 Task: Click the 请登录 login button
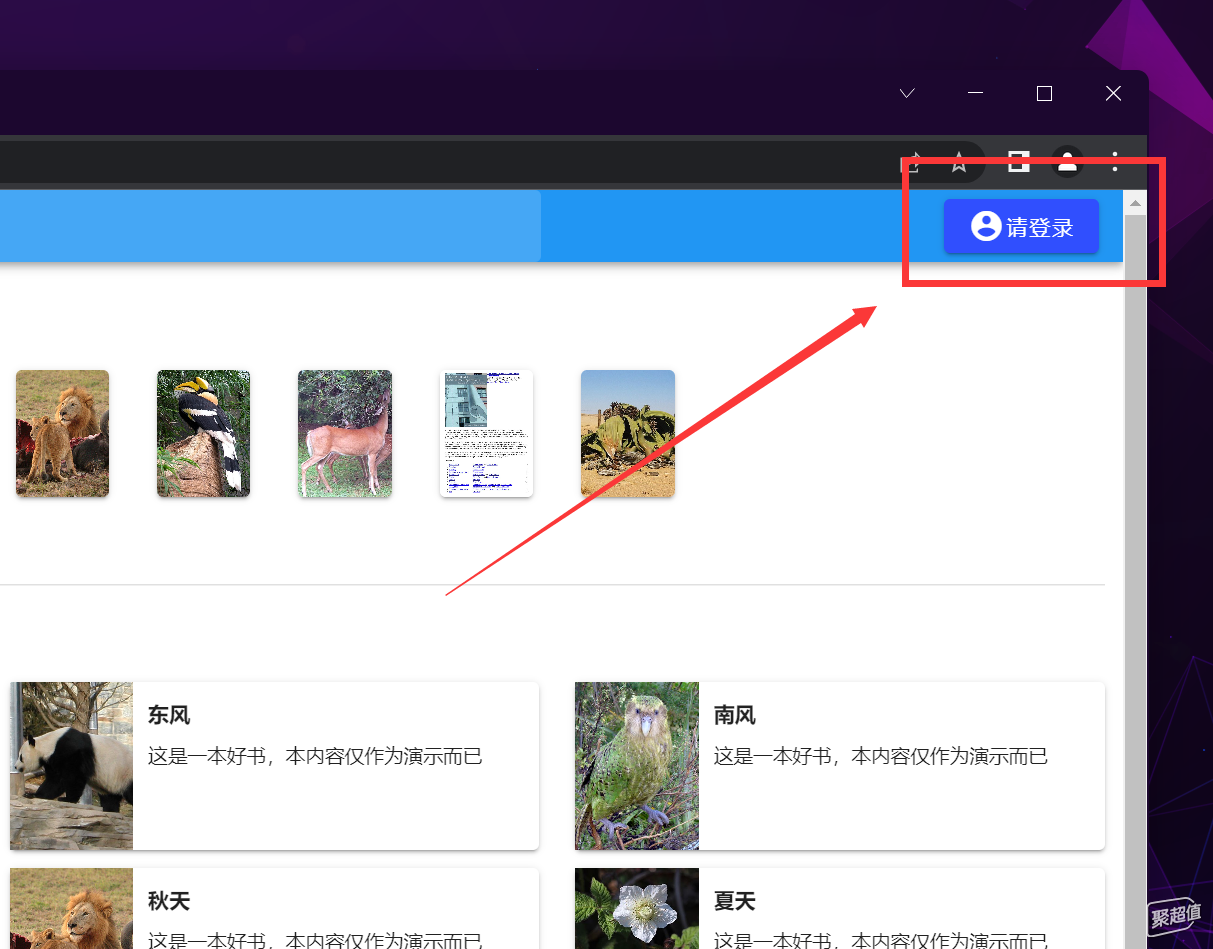pyautogui.click(x=1021, y=227)
